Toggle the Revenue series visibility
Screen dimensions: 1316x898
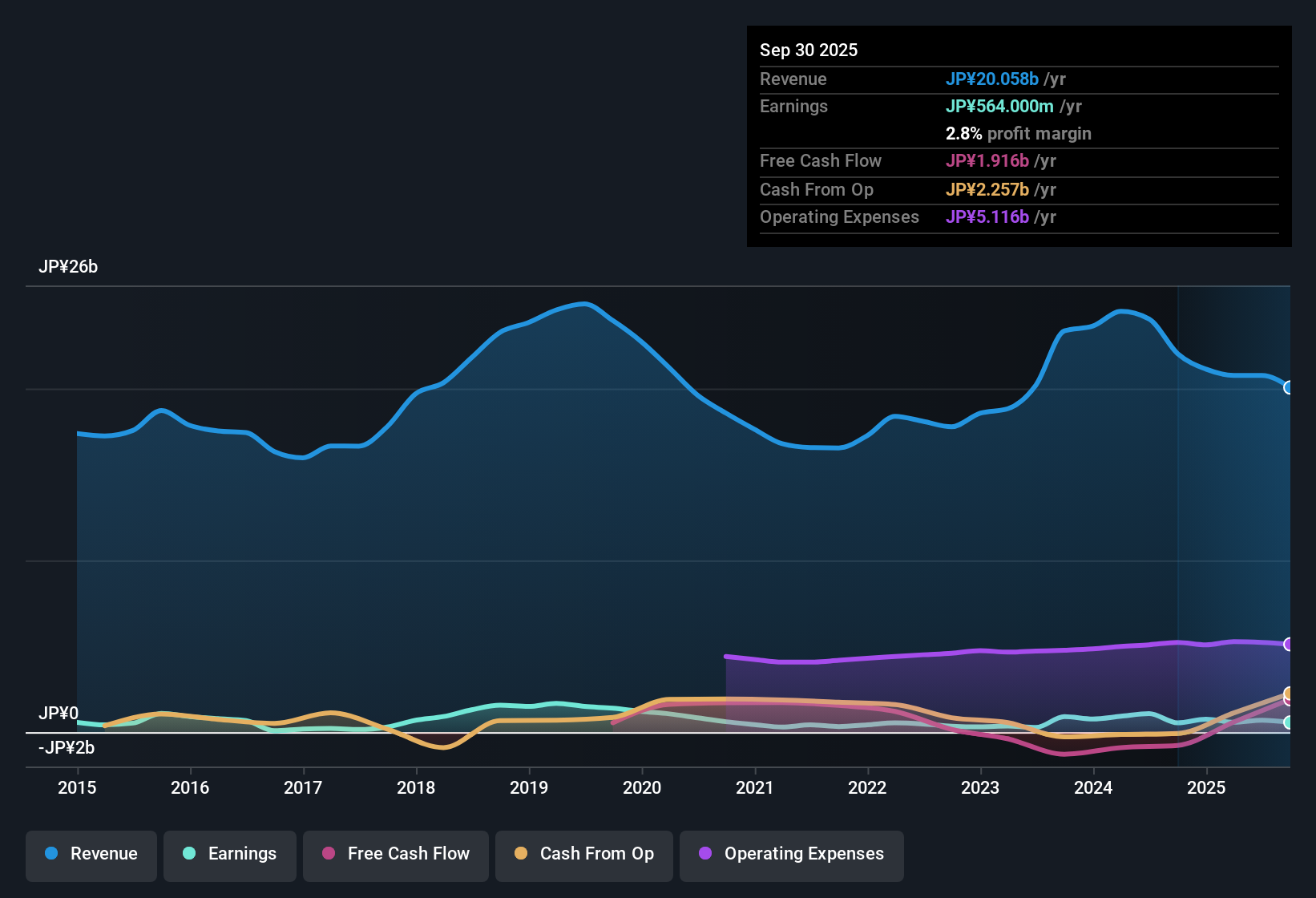tap(91, 854)
